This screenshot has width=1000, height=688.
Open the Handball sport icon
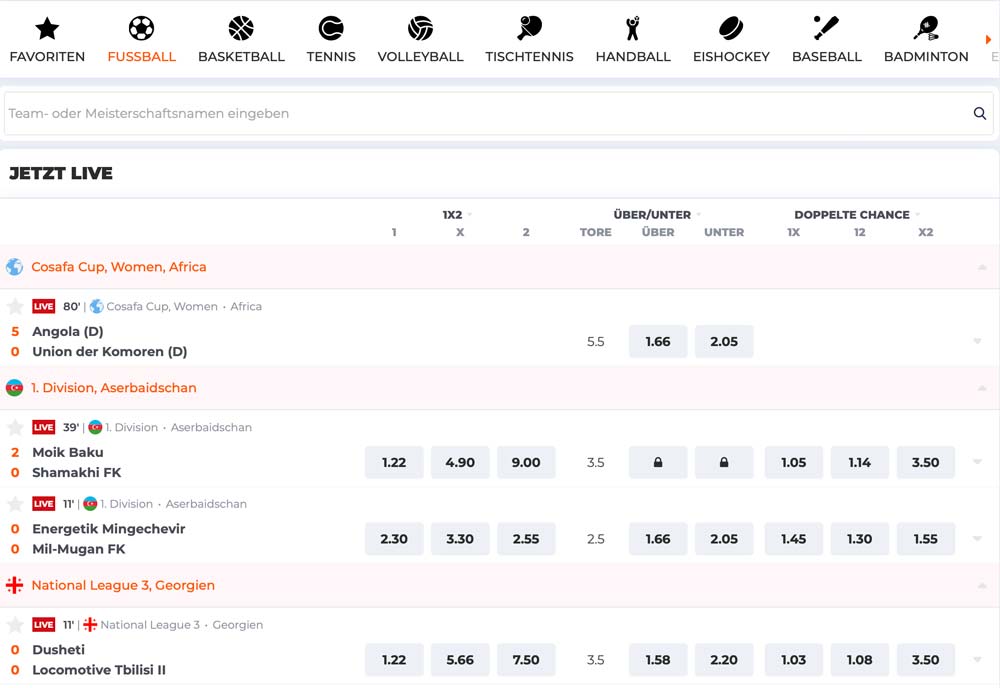(632, 29)
